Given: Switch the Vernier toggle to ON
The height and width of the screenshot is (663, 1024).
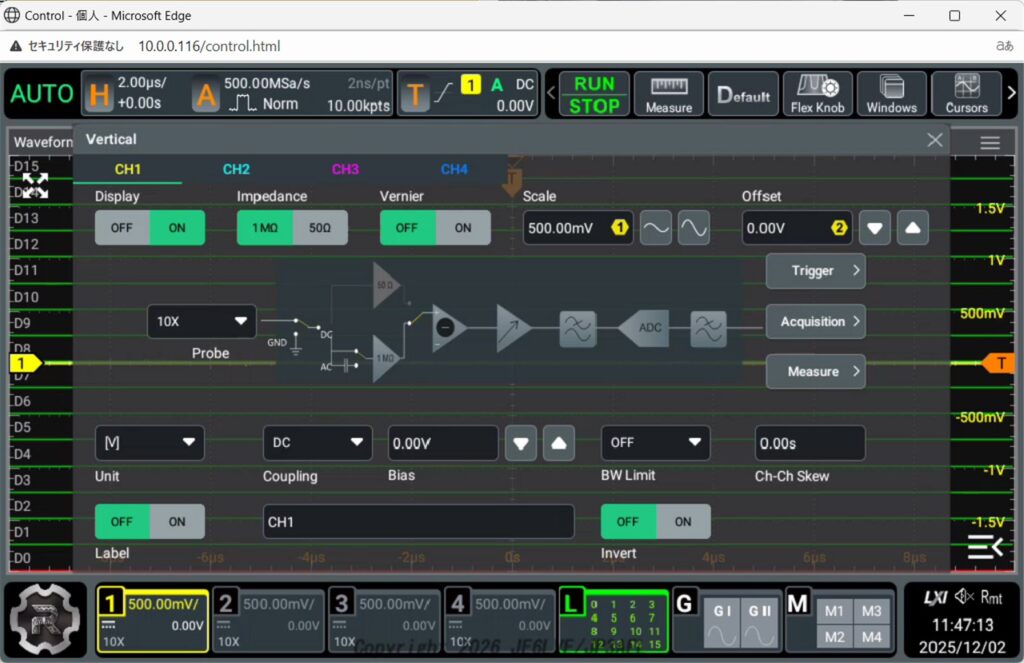Looking at the screenshot, I should point(462,228).
